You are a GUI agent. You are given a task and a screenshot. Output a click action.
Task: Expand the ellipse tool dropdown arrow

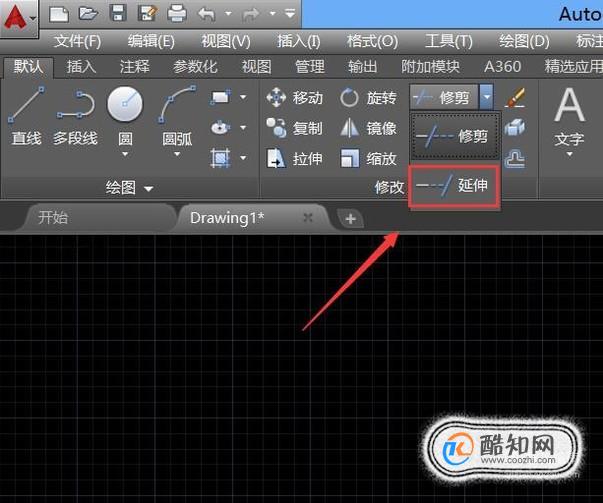tap(243, 127)
